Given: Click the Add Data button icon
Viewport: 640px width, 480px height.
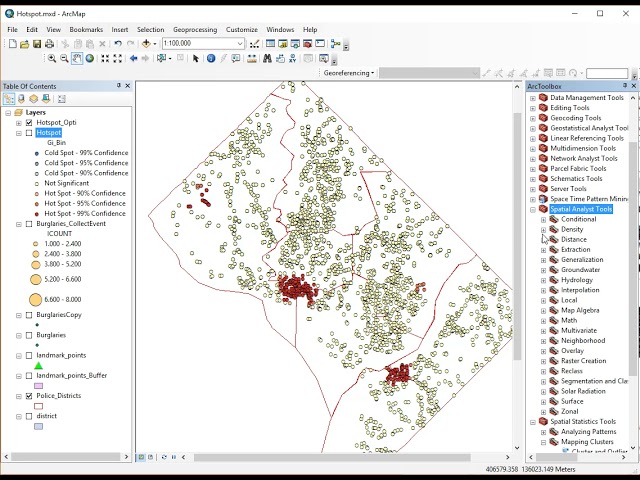Looking at the screenshot, I should pos(146,44).
